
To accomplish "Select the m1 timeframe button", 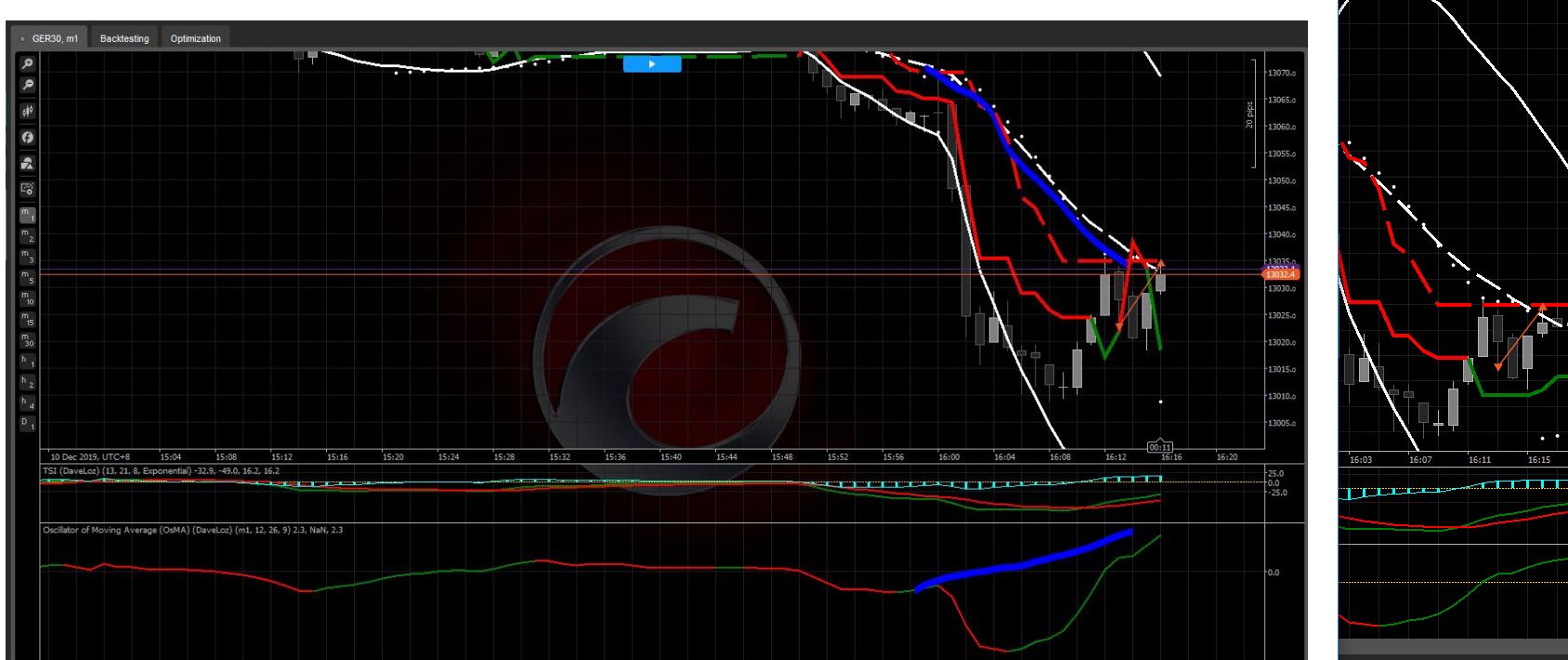I will pos(28,216).
